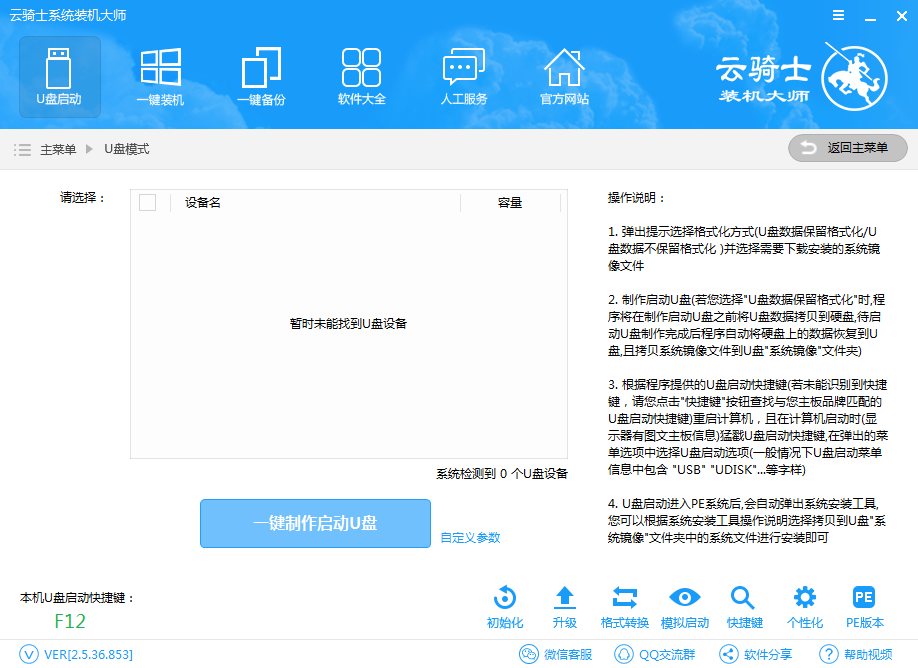
Task: Open 软件大全 software collection
Action: point(361,77)
